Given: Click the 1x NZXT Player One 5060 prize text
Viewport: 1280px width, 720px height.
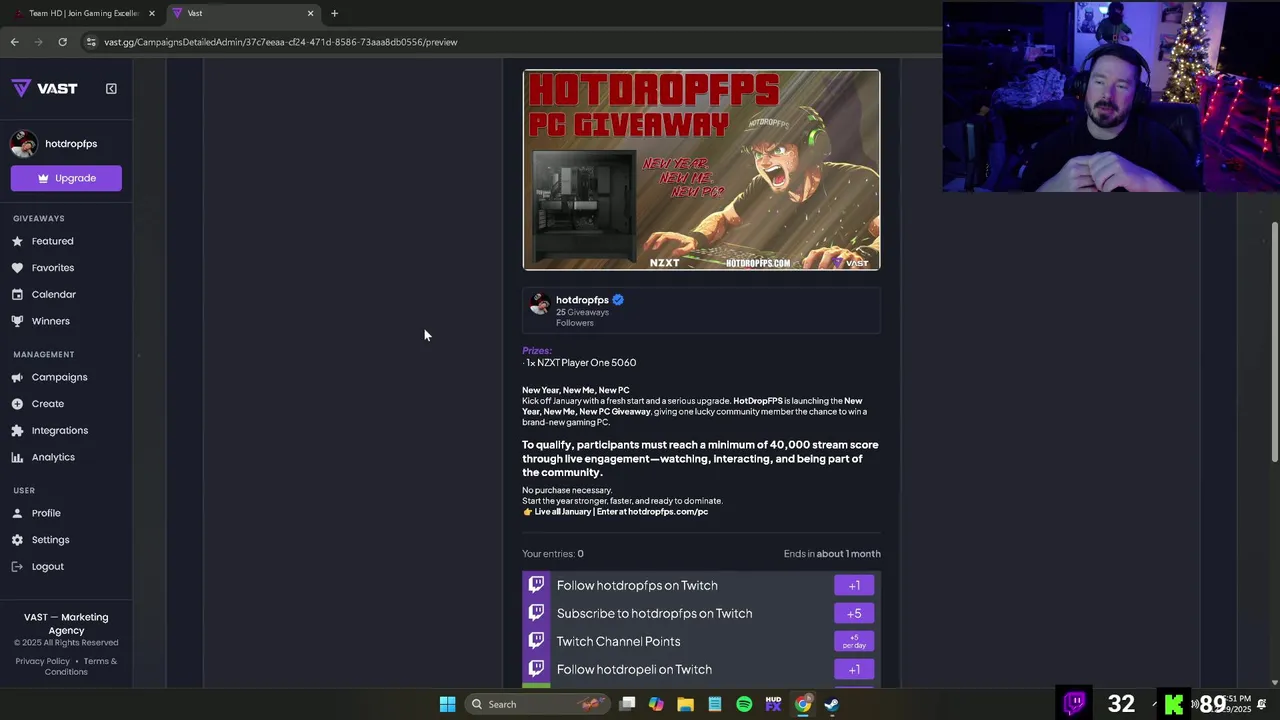Looking at the screenshot, I should (x=581, y=363).
